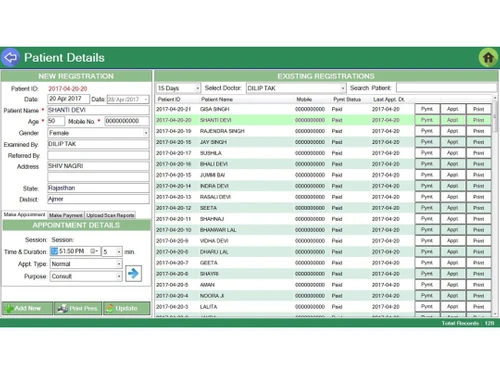Click Print button for SHANTI DEVI
The width and height of the screenshot is (500, 375).
pos(478,120)
